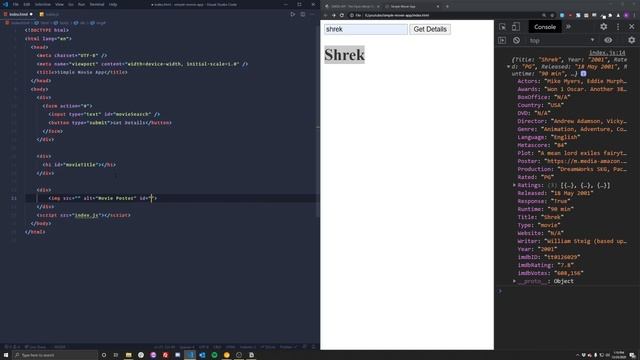
Task: Open the Windows Start menu
Action: tap(6, 355)
